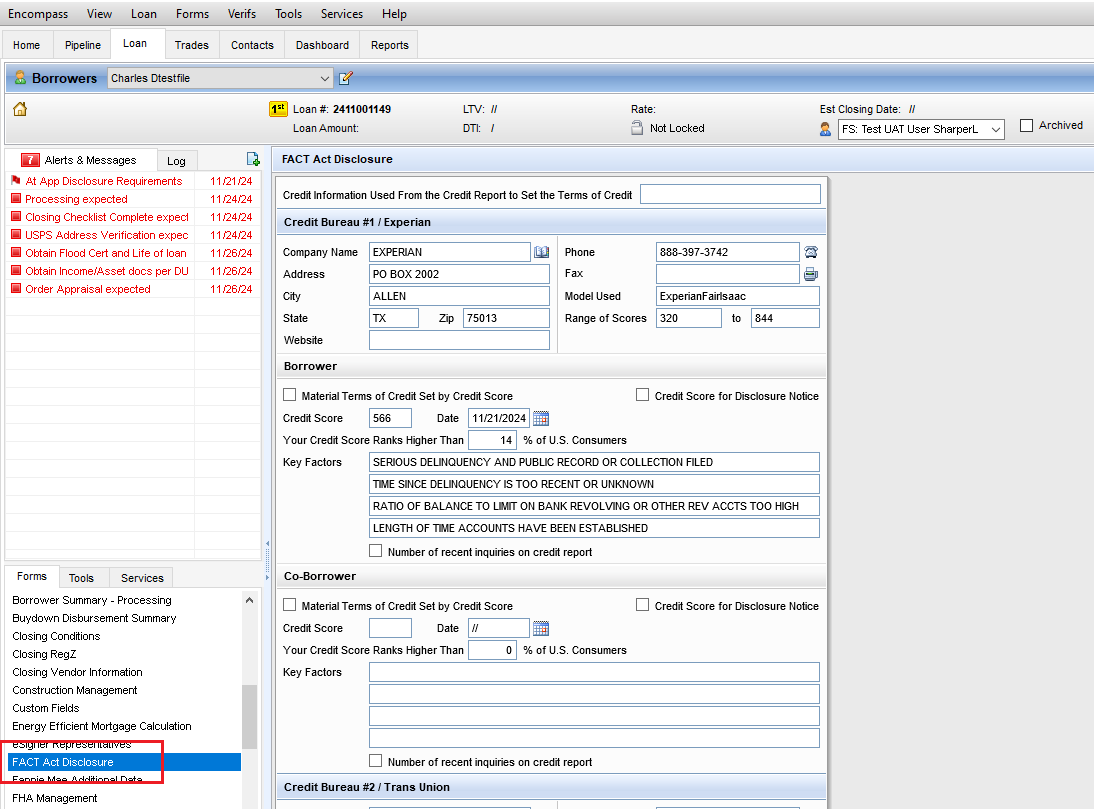1094x809 pixels.
Task: Check Borrower Number of recent inquiries checkbox
Action: pyautogui.click(x=375, y=552)
